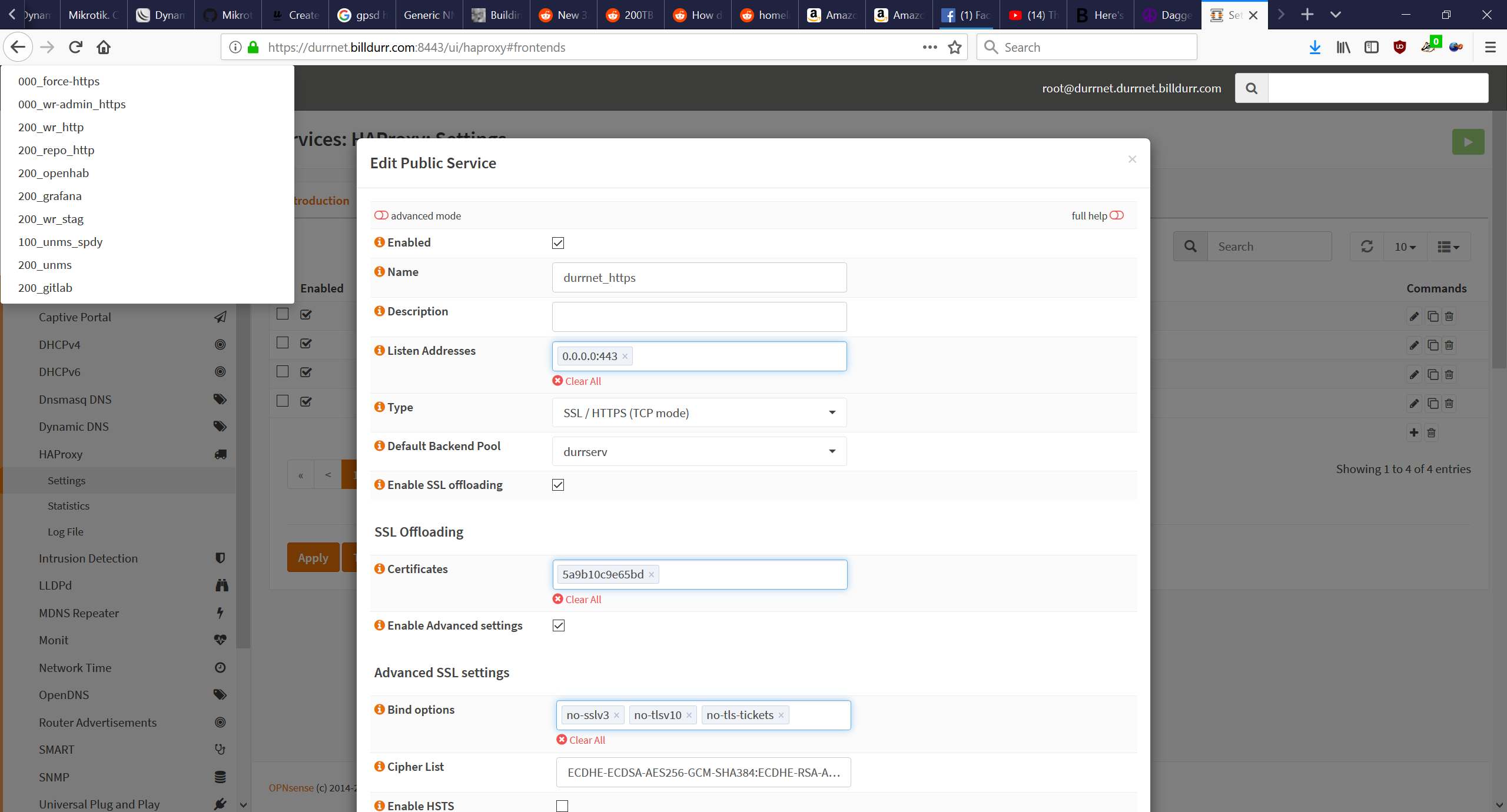The width and height of the screenshot is (1507, 812).
Task: Uncheck the Enabled checkbox for durrnet_https
Action: (557, 242)
